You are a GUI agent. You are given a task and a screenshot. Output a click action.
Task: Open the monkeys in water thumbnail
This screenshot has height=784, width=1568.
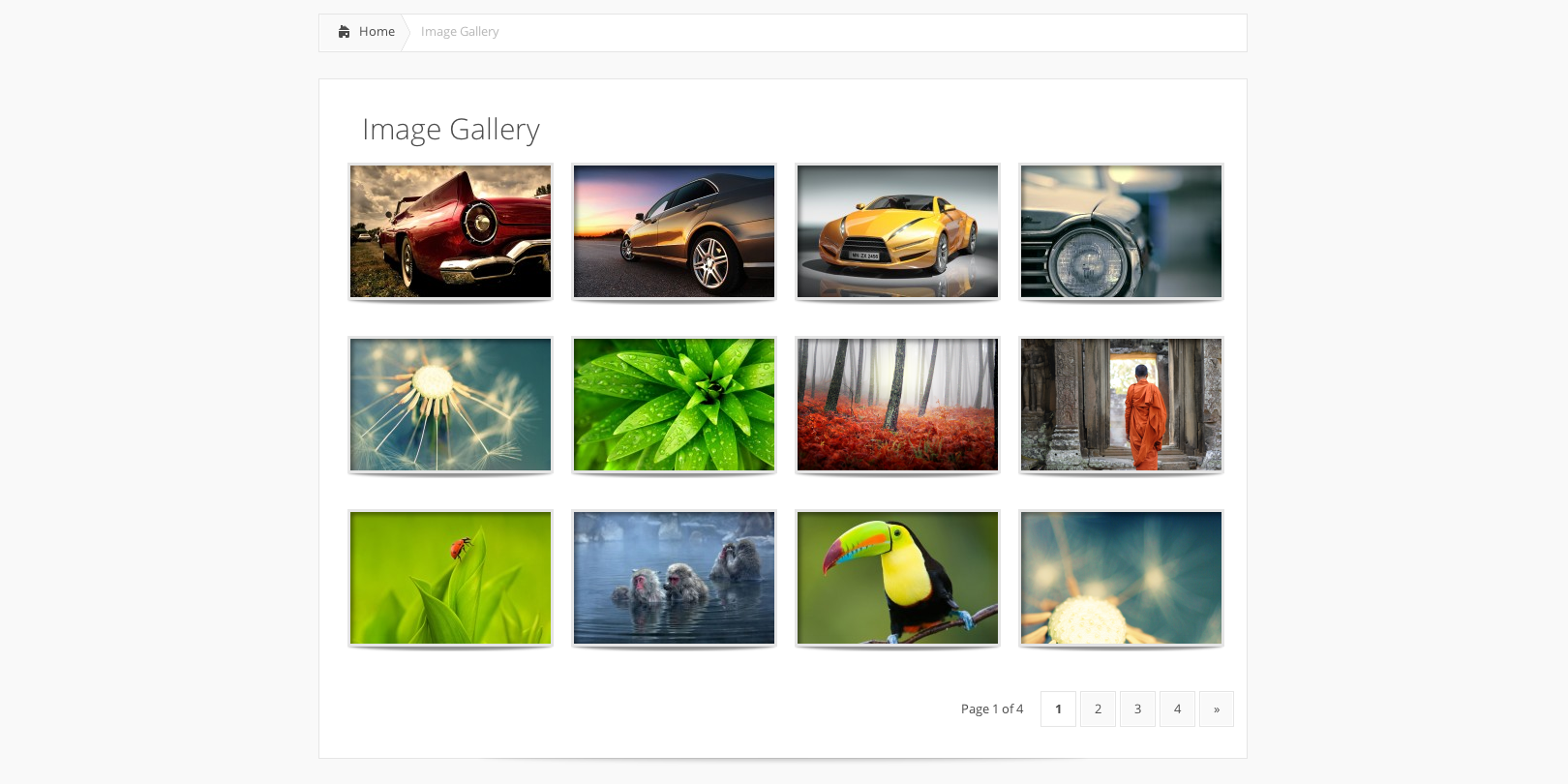pyautogui.click(x=675, y=578)
